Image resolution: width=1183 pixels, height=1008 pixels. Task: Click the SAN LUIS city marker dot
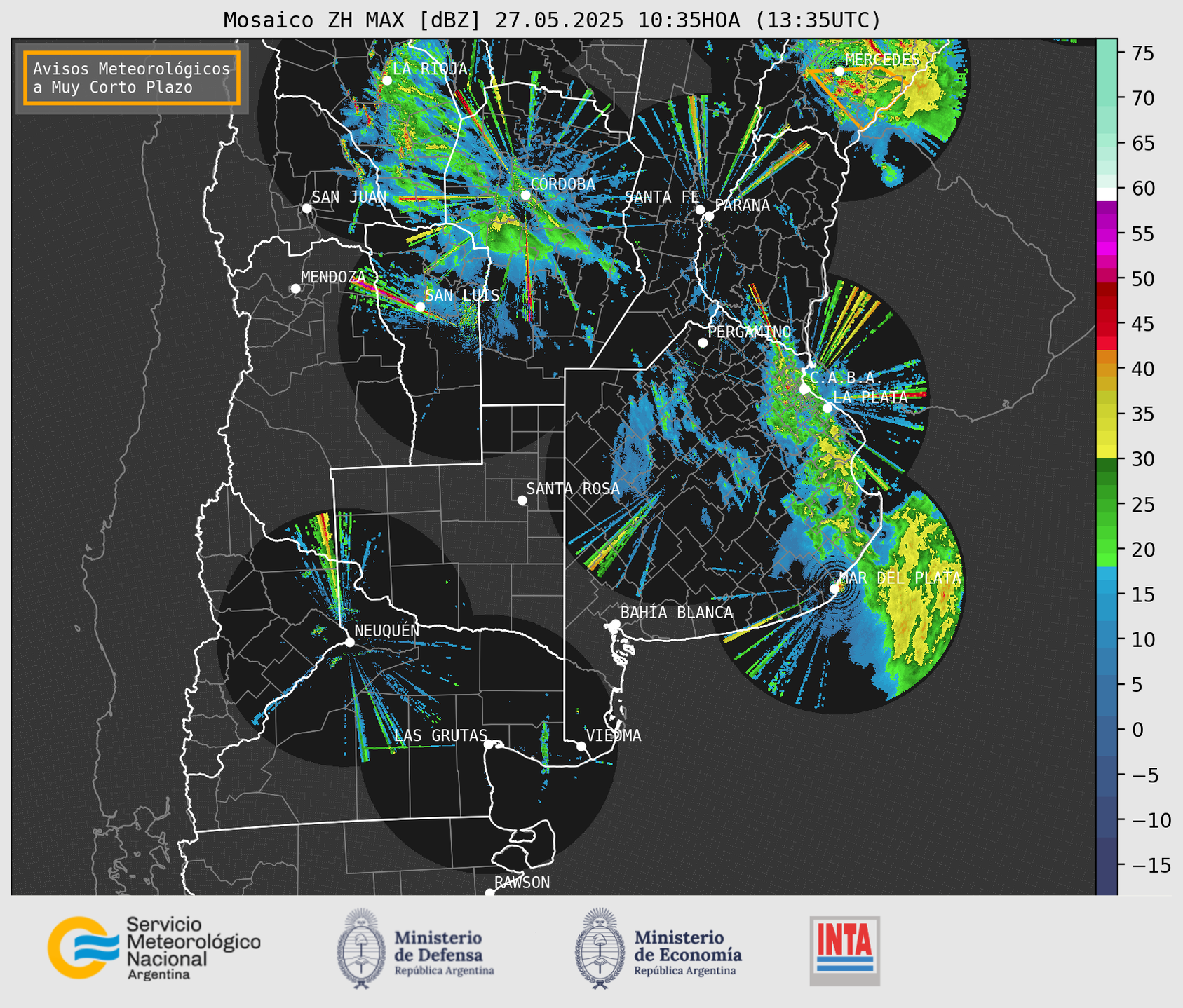(420, 306)
